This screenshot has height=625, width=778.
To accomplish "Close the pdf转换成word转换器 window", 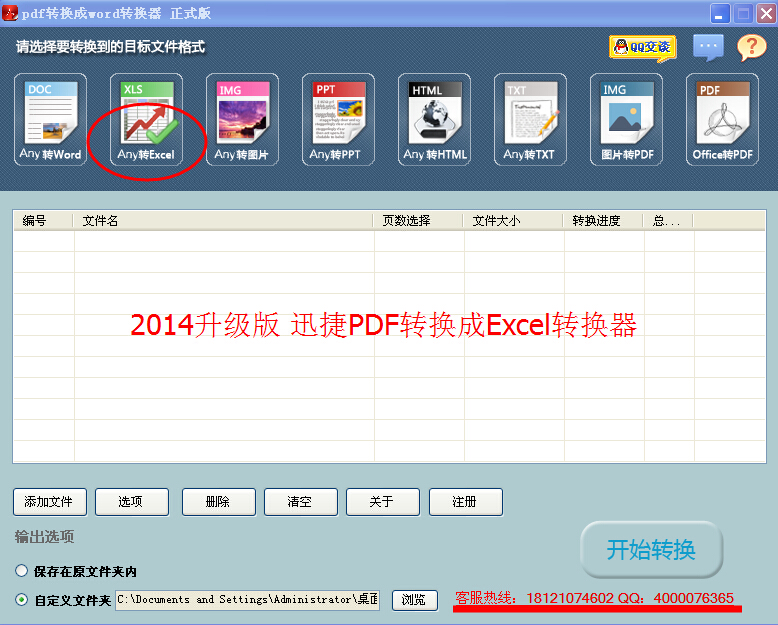I will [766, 13].
